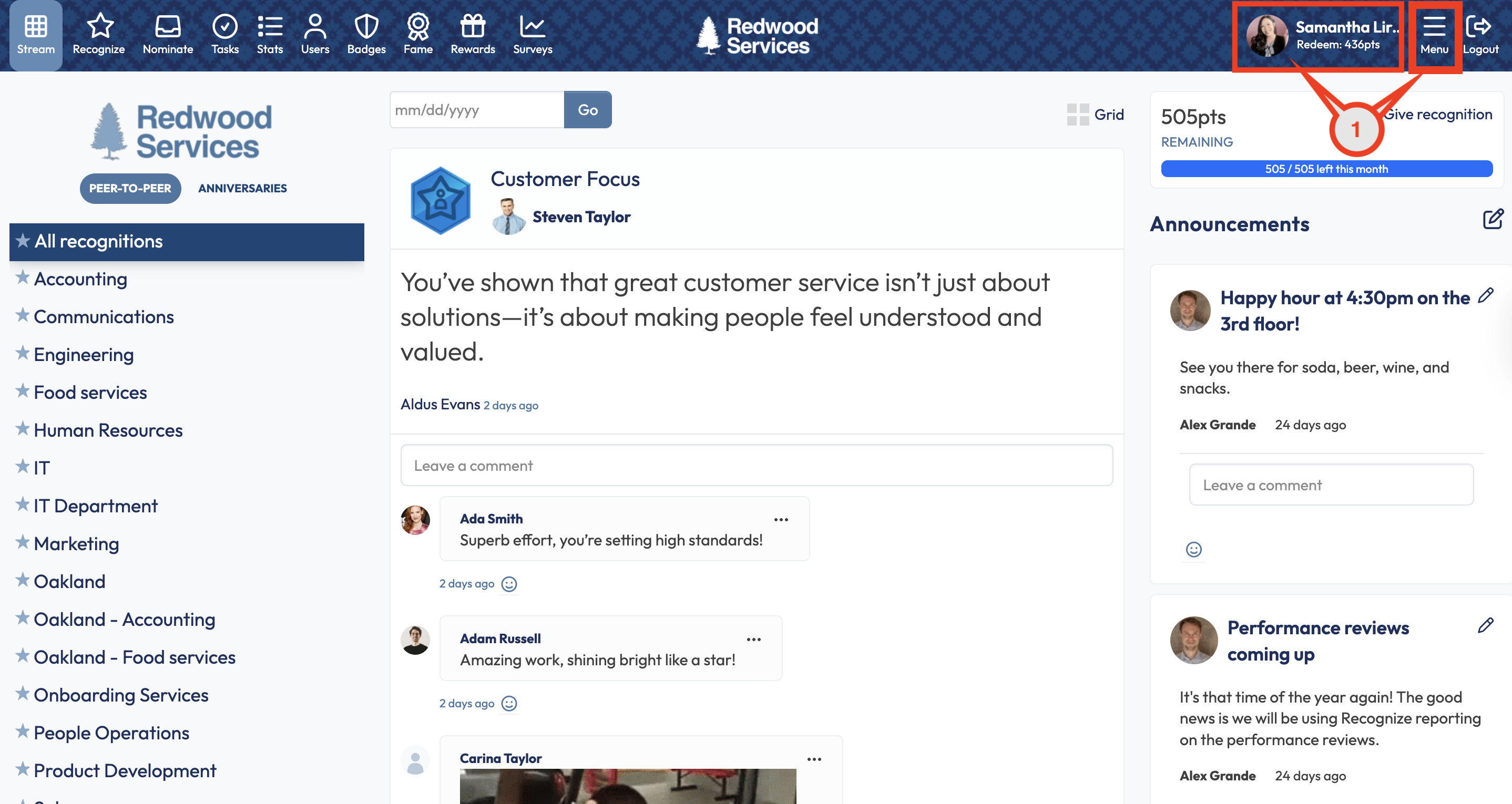Open the Nominate inbox icon
Viewport: 1512px width, 804px height.
tap(168, 26)
